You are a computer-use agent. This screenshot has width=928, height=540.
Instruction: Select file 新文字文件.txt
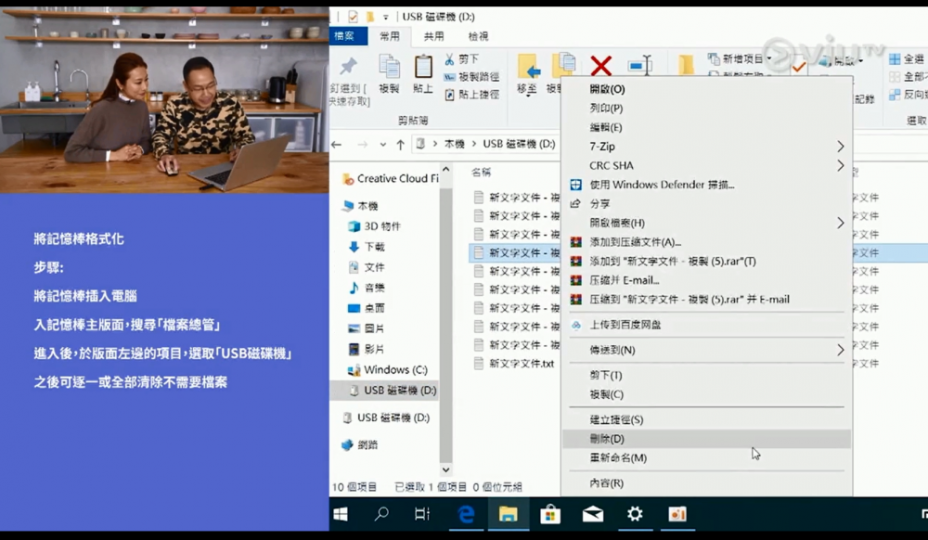514,364
